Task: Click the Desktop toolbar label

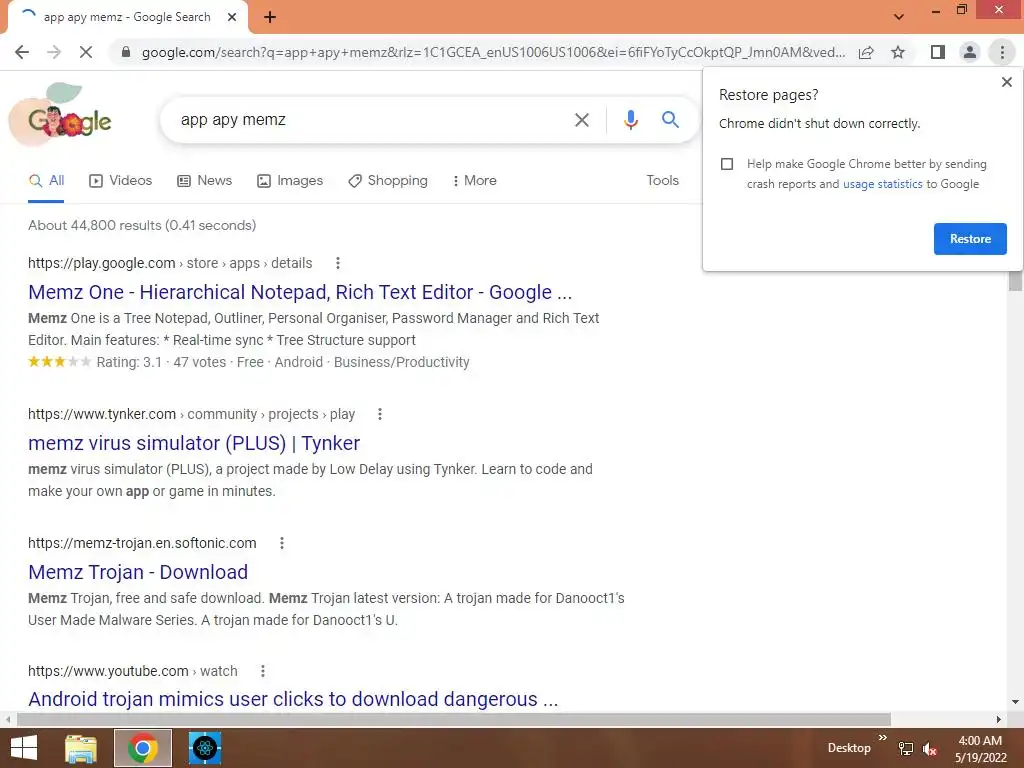Action: click(849, 748)
